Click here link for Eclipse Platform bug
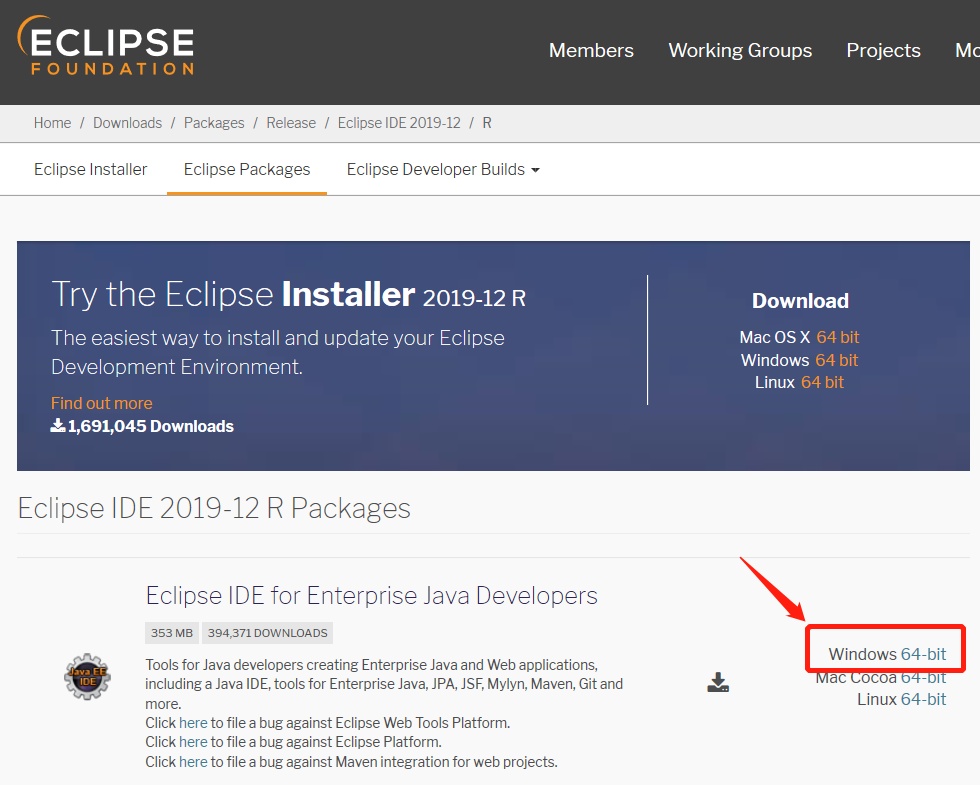Screen dimensions: 980x785 click(x=193, y=742)
